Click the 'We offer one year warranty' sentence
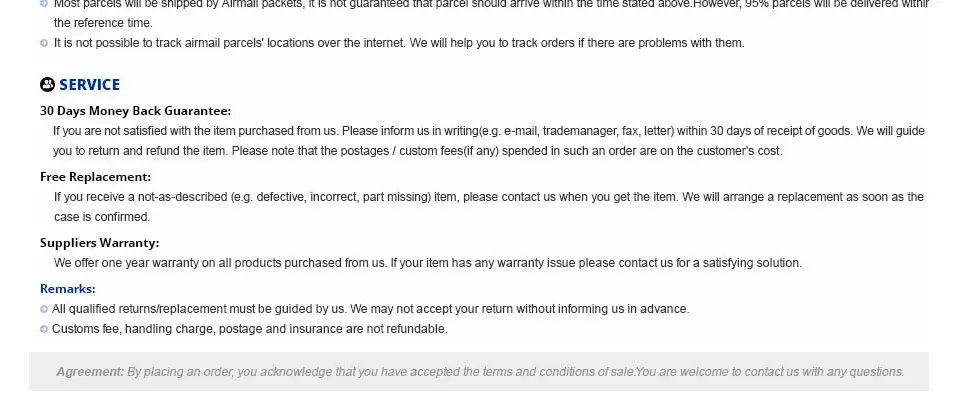Screen dimensions: 958x409 [427, 263]
